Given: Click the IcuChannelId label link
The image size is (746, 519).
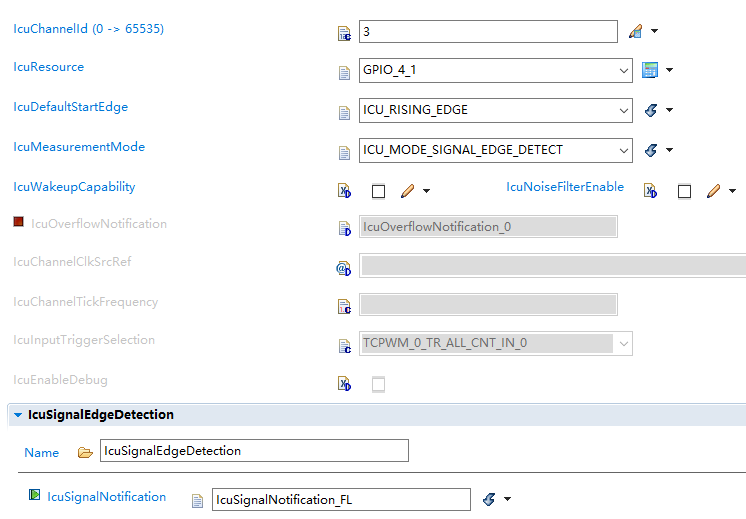Looking at the screenshot, I should [x=88, y=29].
